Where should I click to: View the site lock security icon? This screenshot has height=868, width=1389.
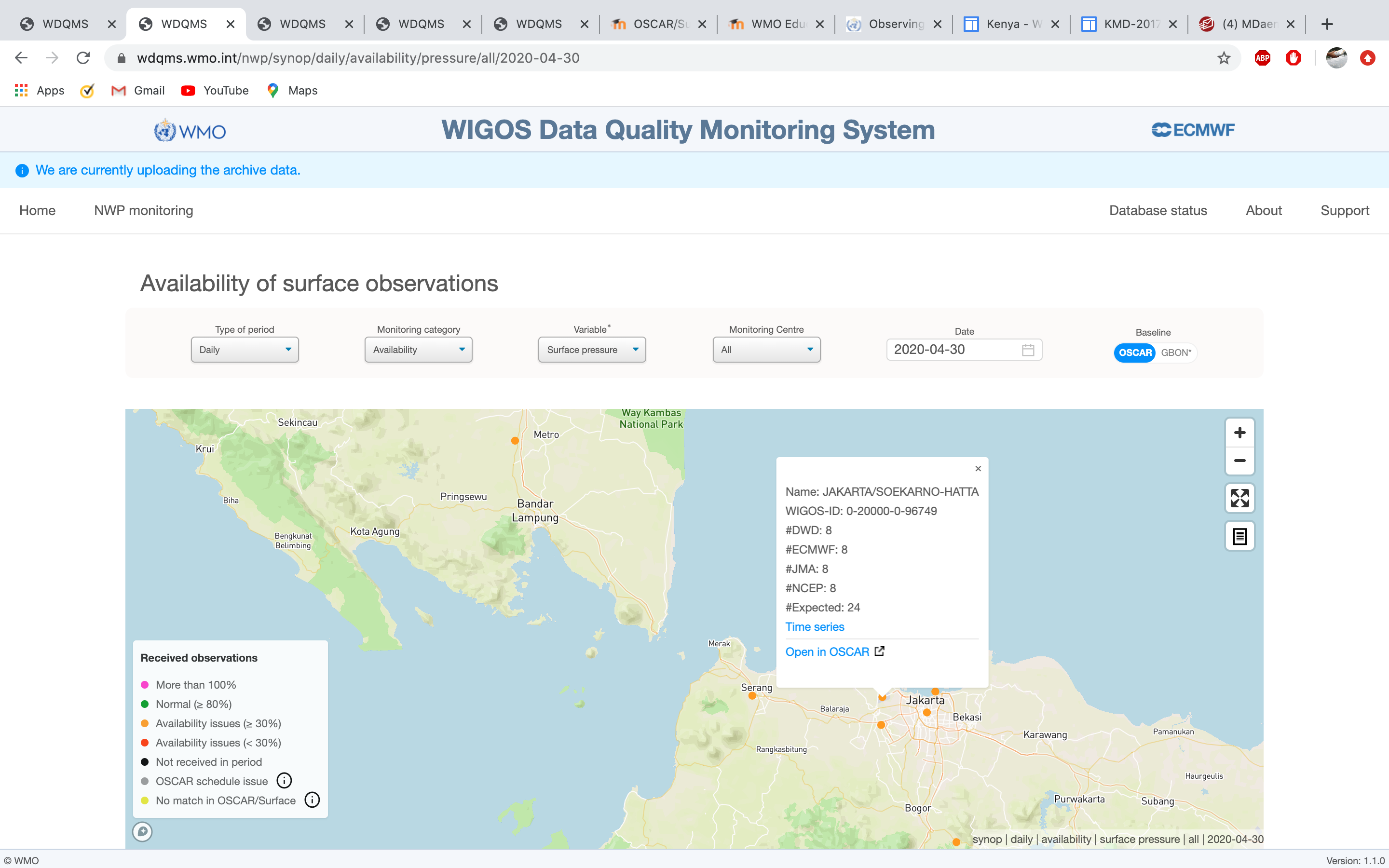(x=121, y=58)
